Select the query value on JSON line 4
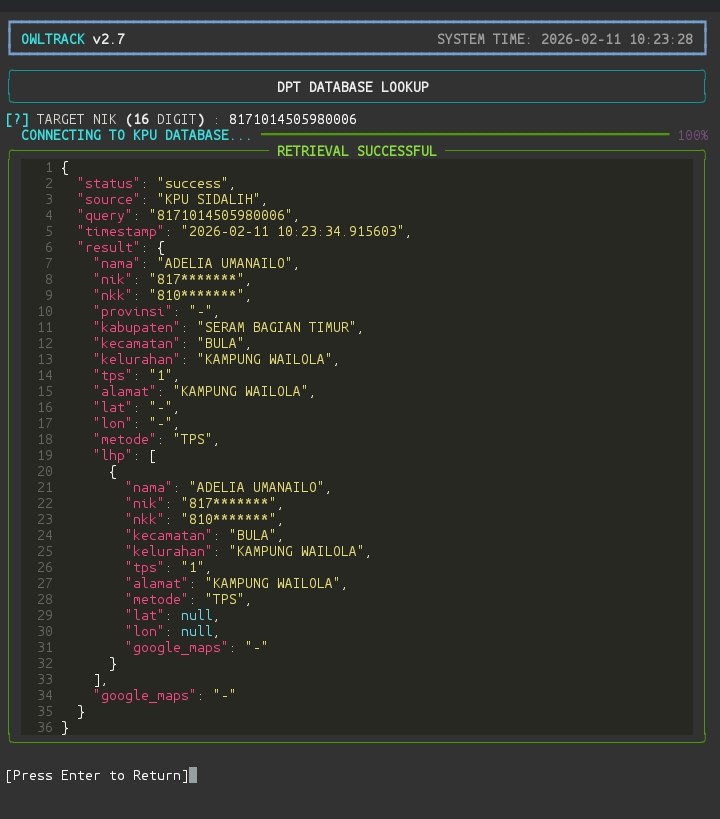Screen dimensions: 720x819 [220, 215]
